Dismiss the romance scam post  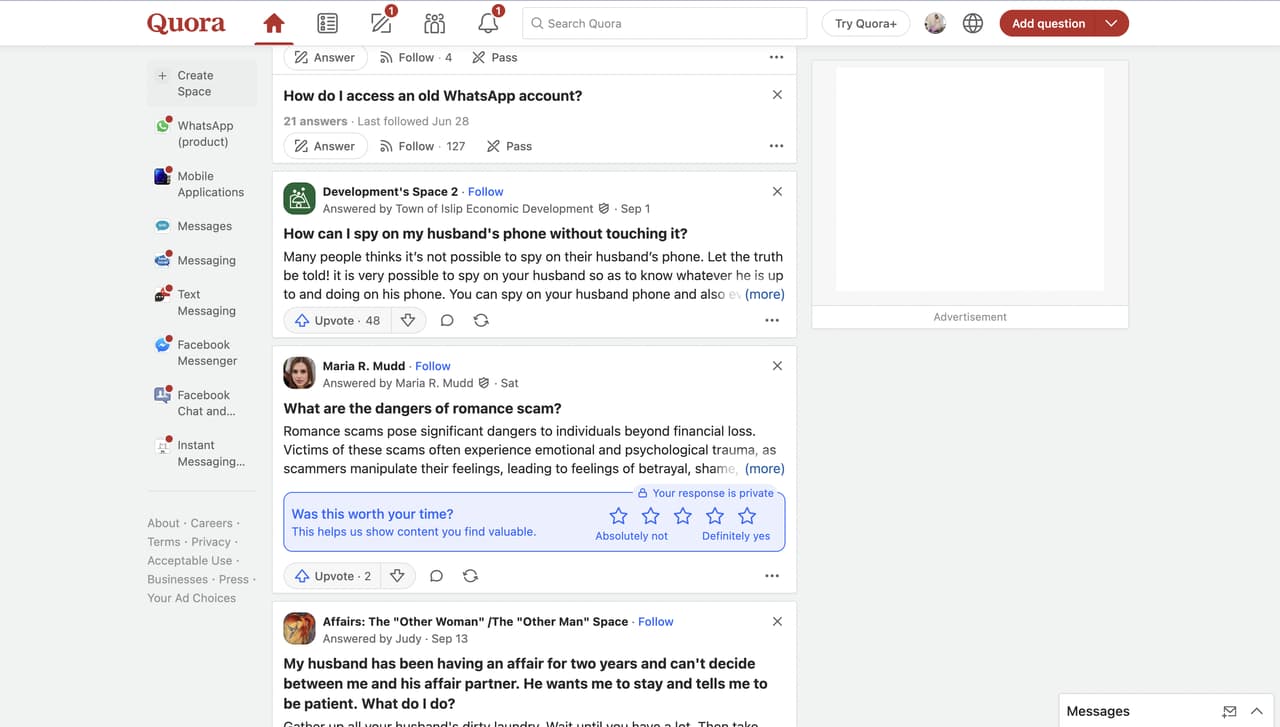coord(777,366)
